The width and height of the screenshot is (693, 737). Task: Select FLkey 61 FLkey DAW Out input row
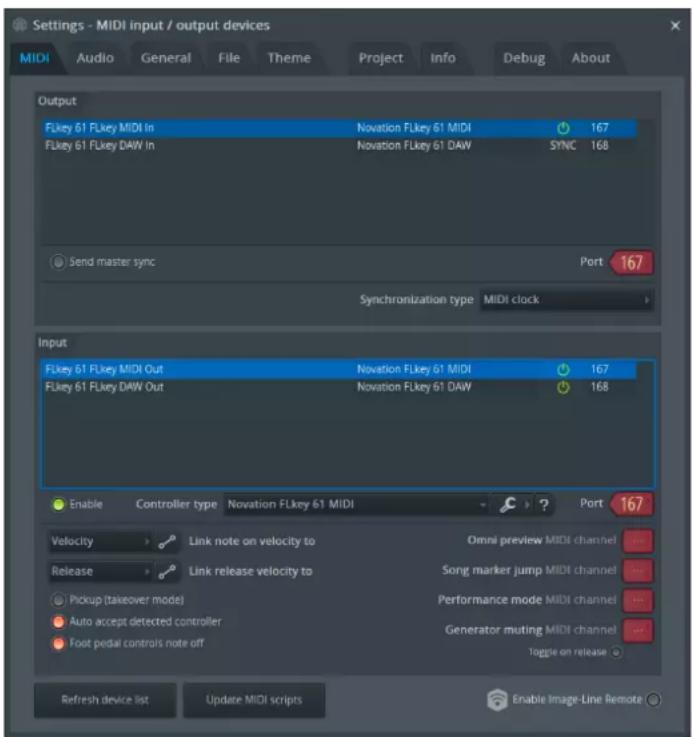coord(339,387)
